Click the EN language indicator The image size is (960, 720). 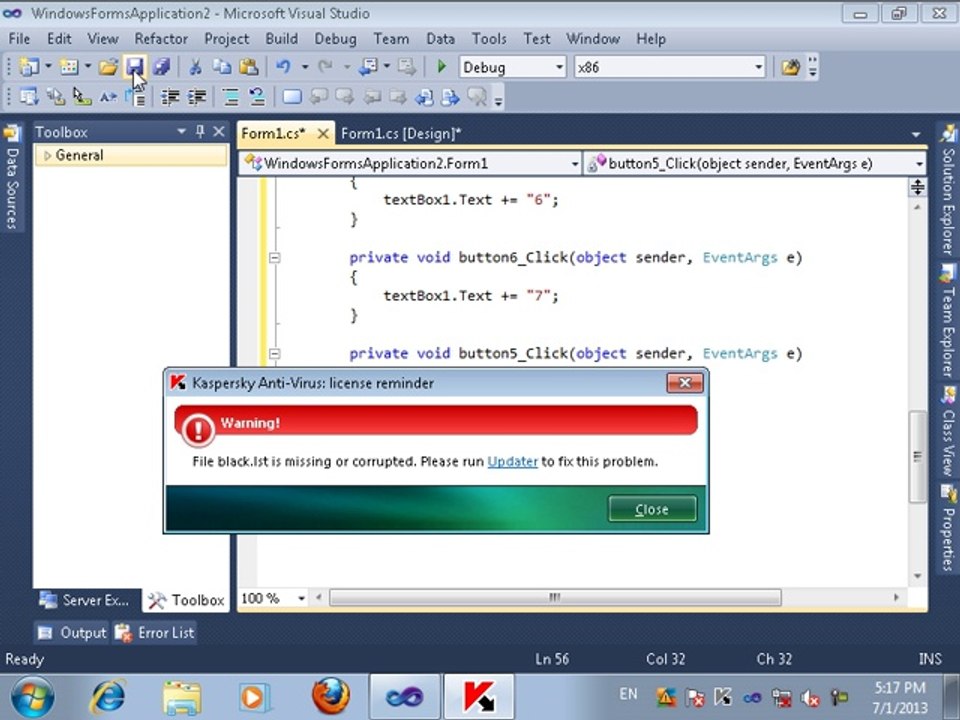tap(628, 694)
